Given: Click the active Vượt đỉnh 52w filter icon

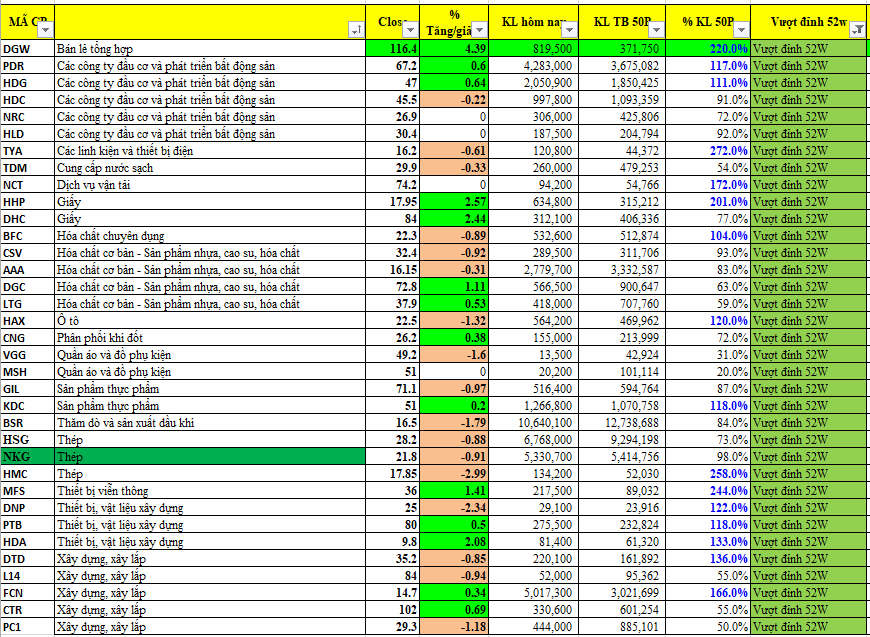Looking at the screenshot, I should coord(857,31).
